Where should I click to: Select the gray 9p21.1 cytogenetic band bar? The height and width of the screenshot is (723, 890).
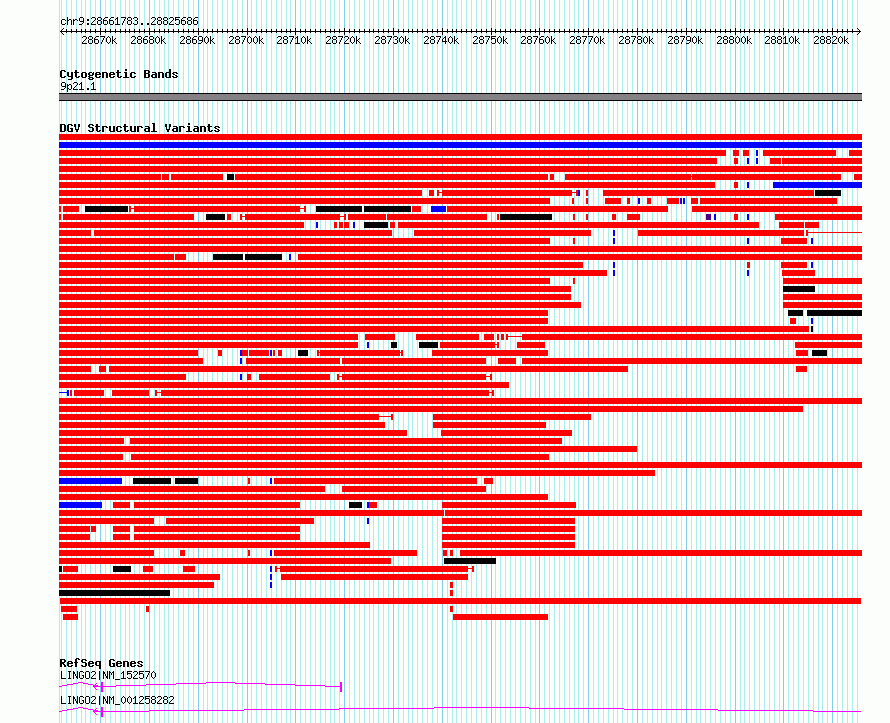(460, 97)
